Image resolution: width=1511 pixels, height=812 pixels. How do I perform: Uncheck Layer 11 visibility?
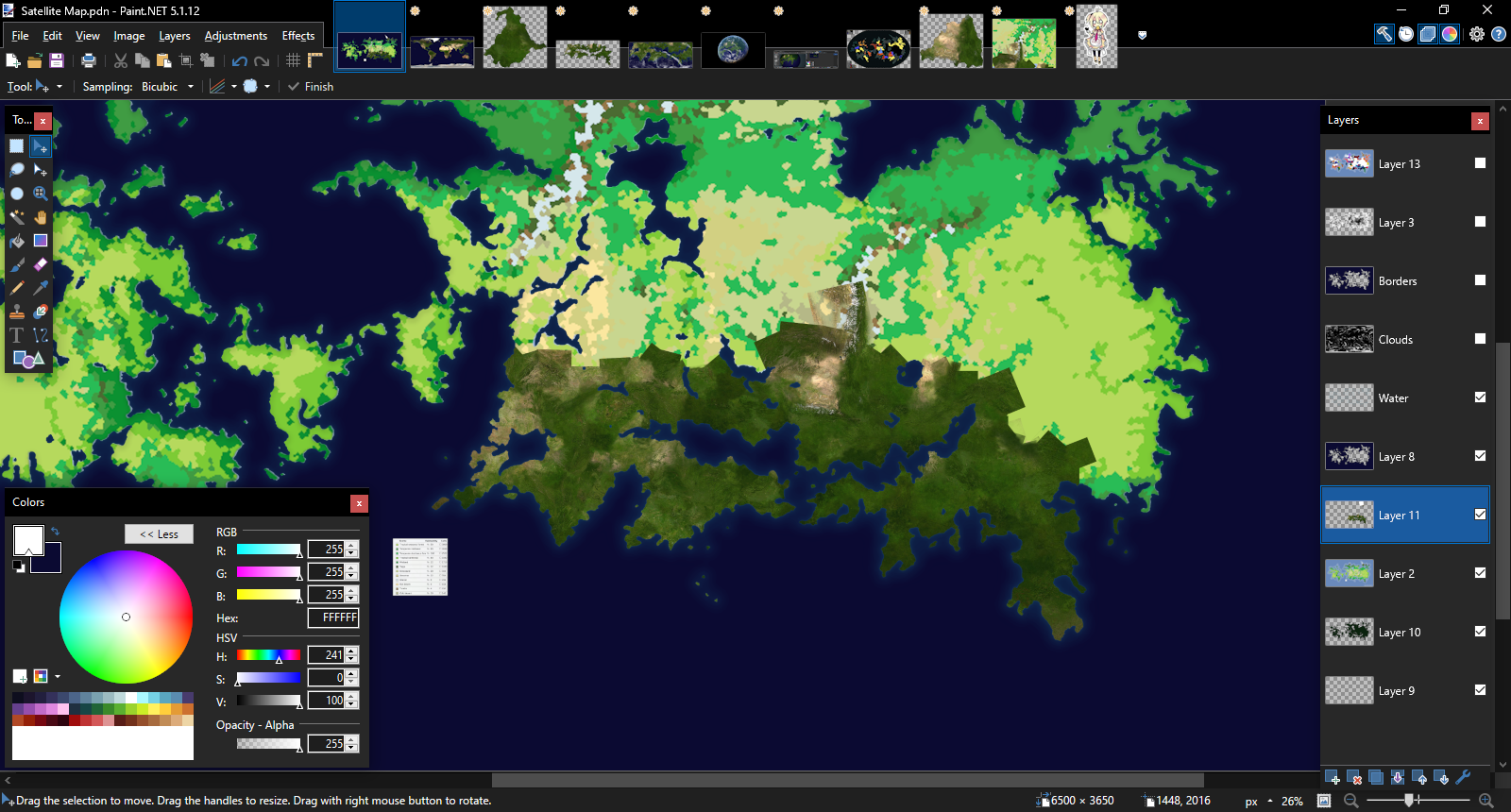point(1480,515)
